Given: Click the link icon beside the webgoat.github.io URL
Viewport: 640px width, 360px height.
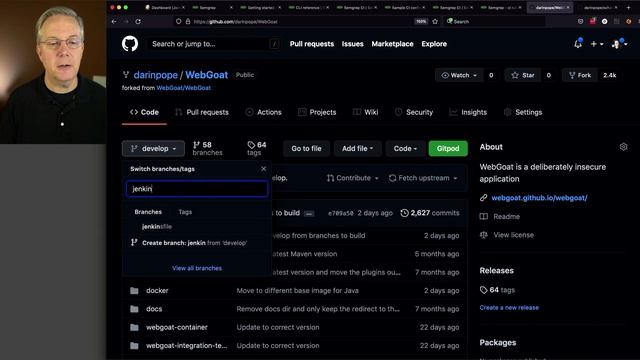Looking at the screenshot, I should [483, 198].
